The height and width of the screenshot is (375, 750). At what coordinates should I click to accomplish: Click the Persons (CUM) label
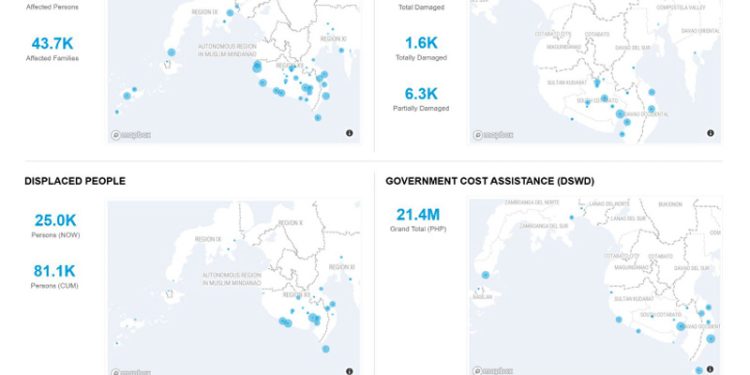(55, 286)
